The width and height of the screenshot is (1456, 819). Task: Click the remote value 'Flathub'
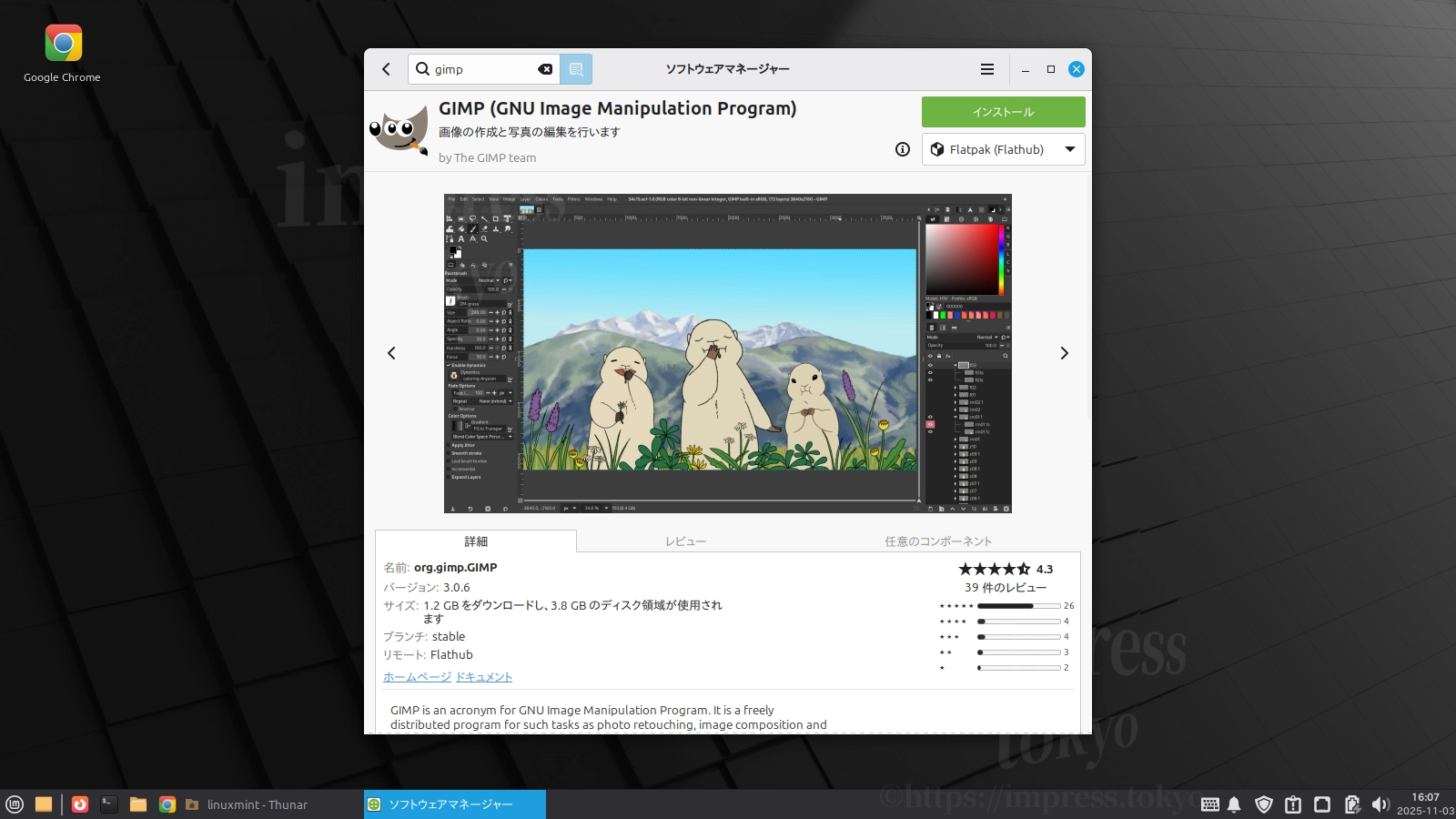click(x=451, y=655)
